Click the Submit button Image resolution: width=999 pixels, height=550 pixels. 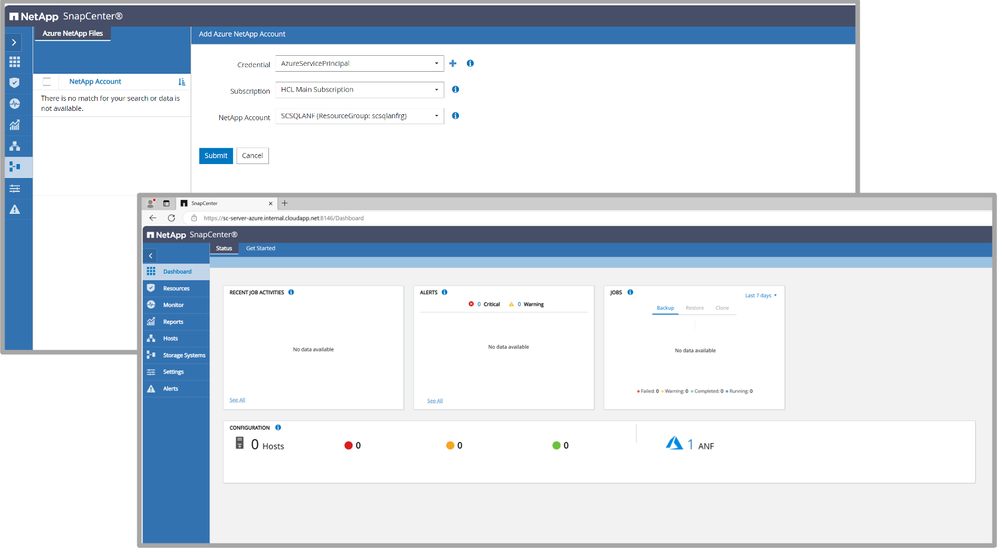point(216,156)
